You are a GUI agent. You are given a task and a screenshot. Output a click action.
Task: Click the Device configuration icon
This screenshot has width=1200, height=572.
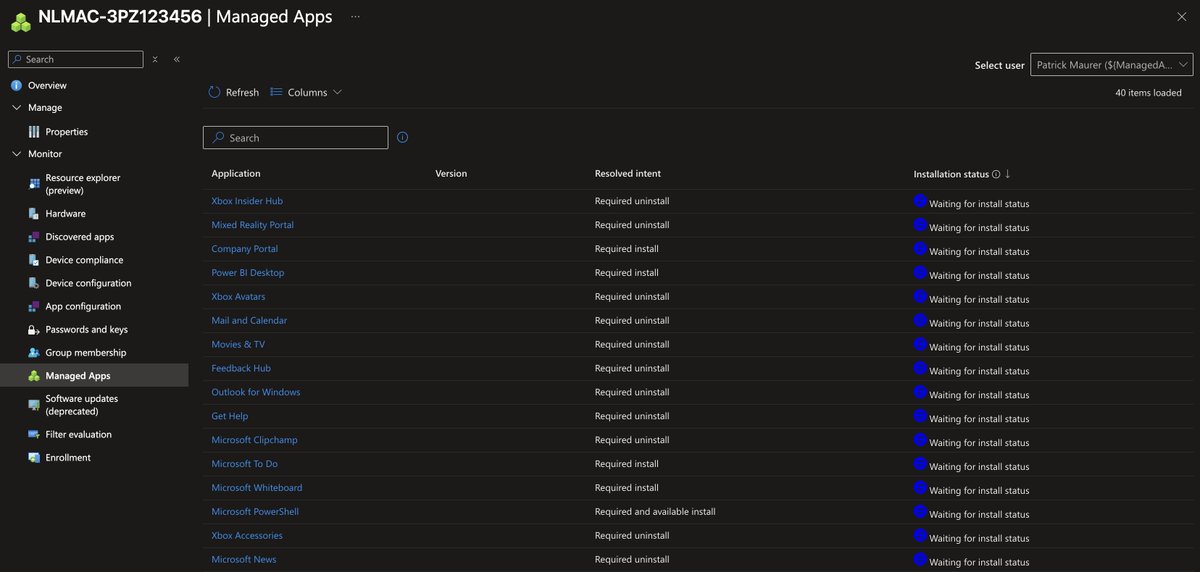[x=34, y=283]
